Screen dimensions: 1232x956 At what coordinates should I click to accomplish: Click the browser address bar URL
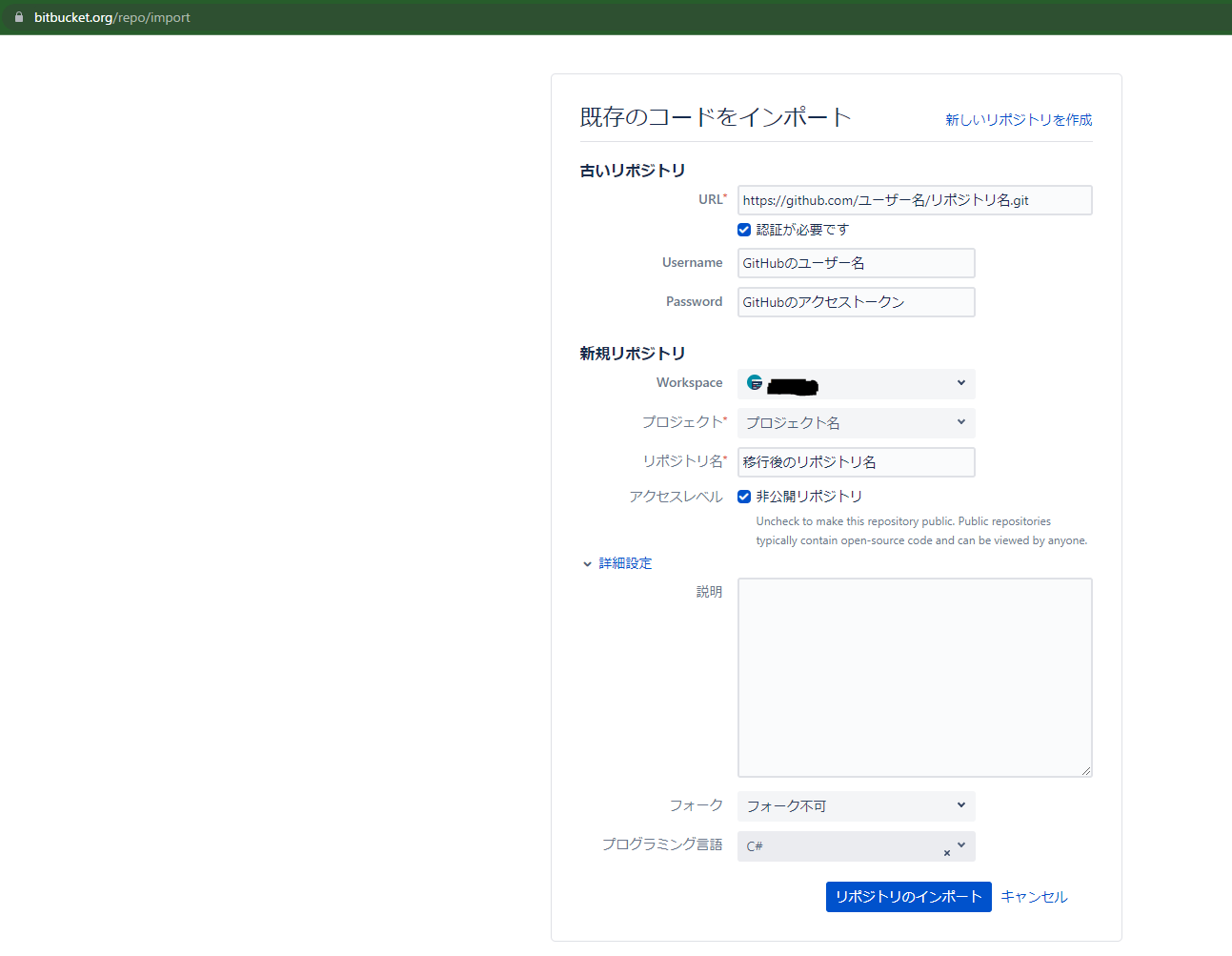[112, 17]
